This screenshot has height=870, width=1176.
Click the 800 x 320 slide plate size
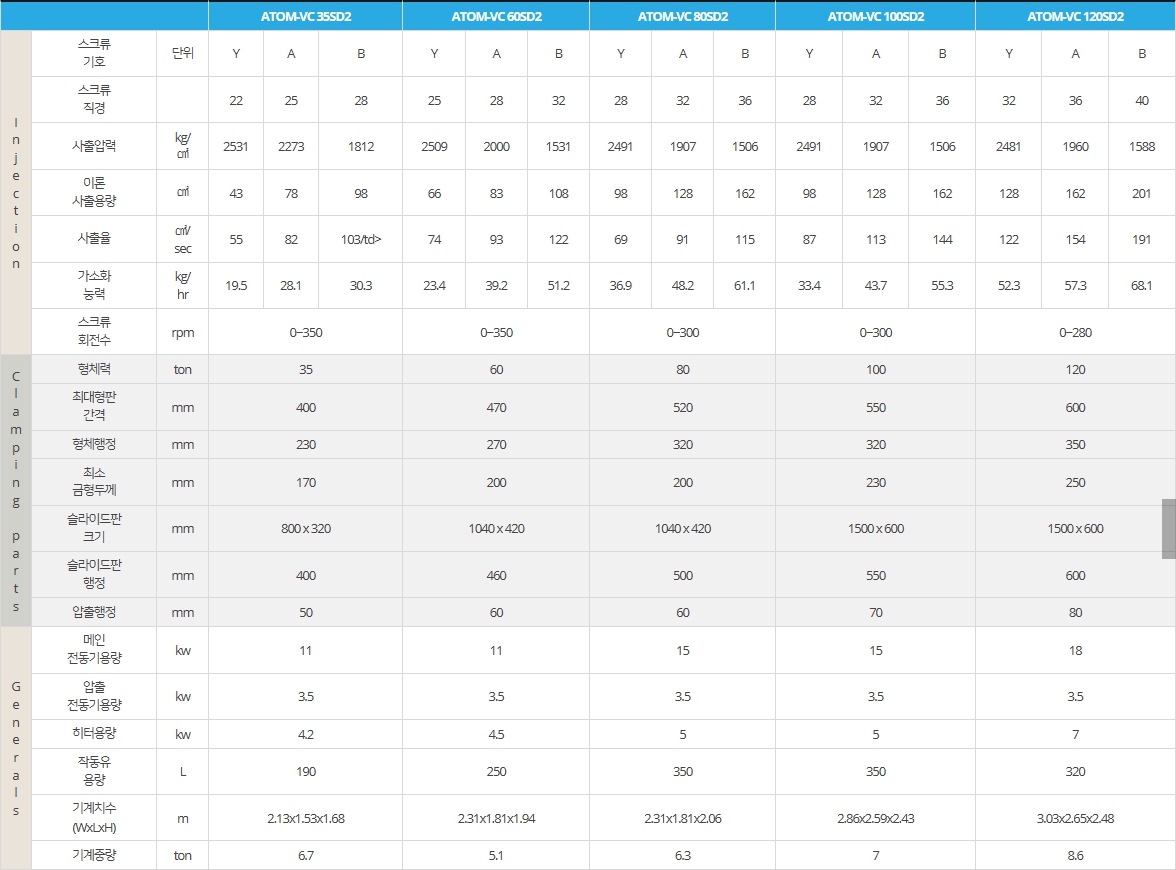tap(306, 529)
